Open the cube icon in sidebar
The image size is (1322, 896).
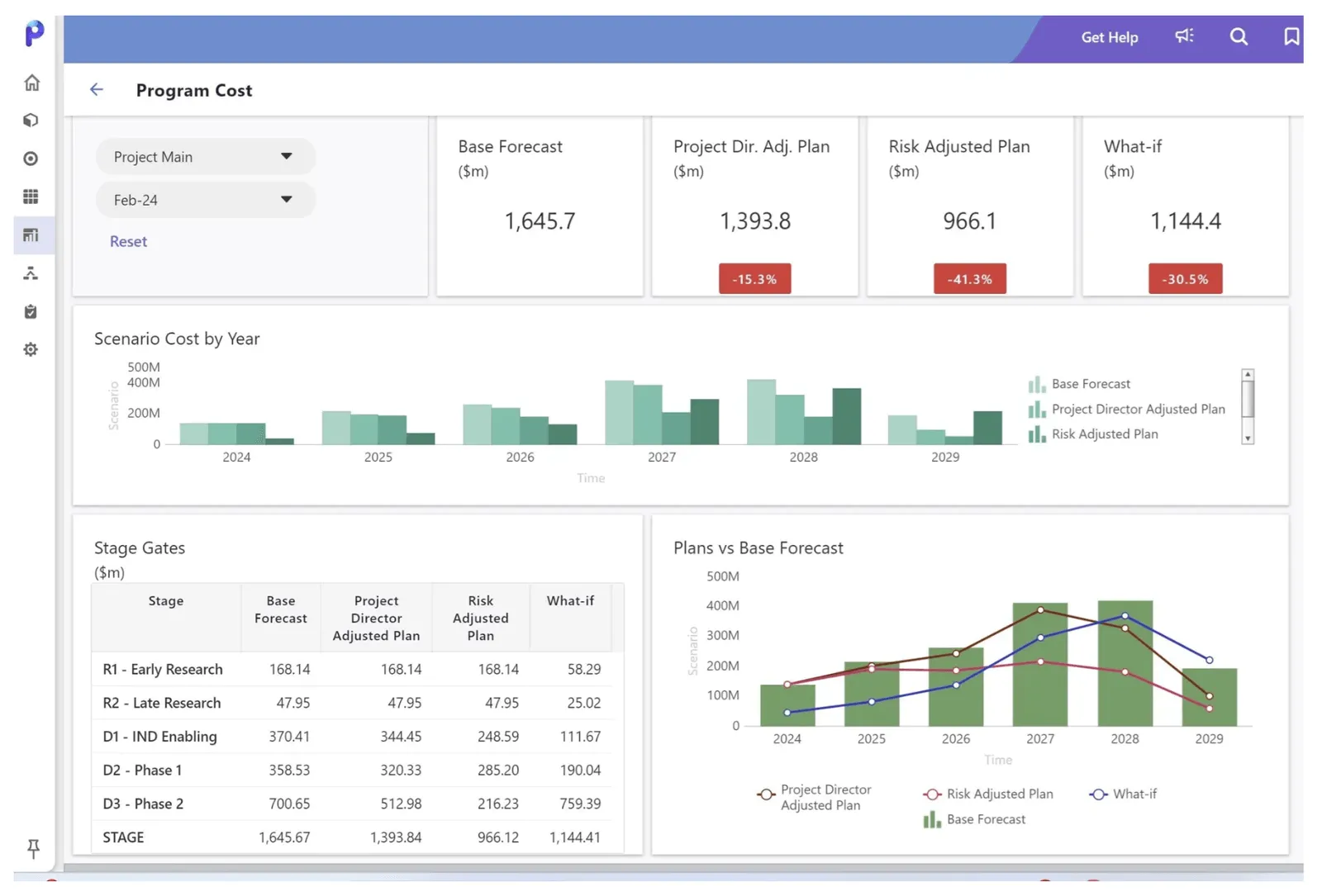click(x=31, y=121)
